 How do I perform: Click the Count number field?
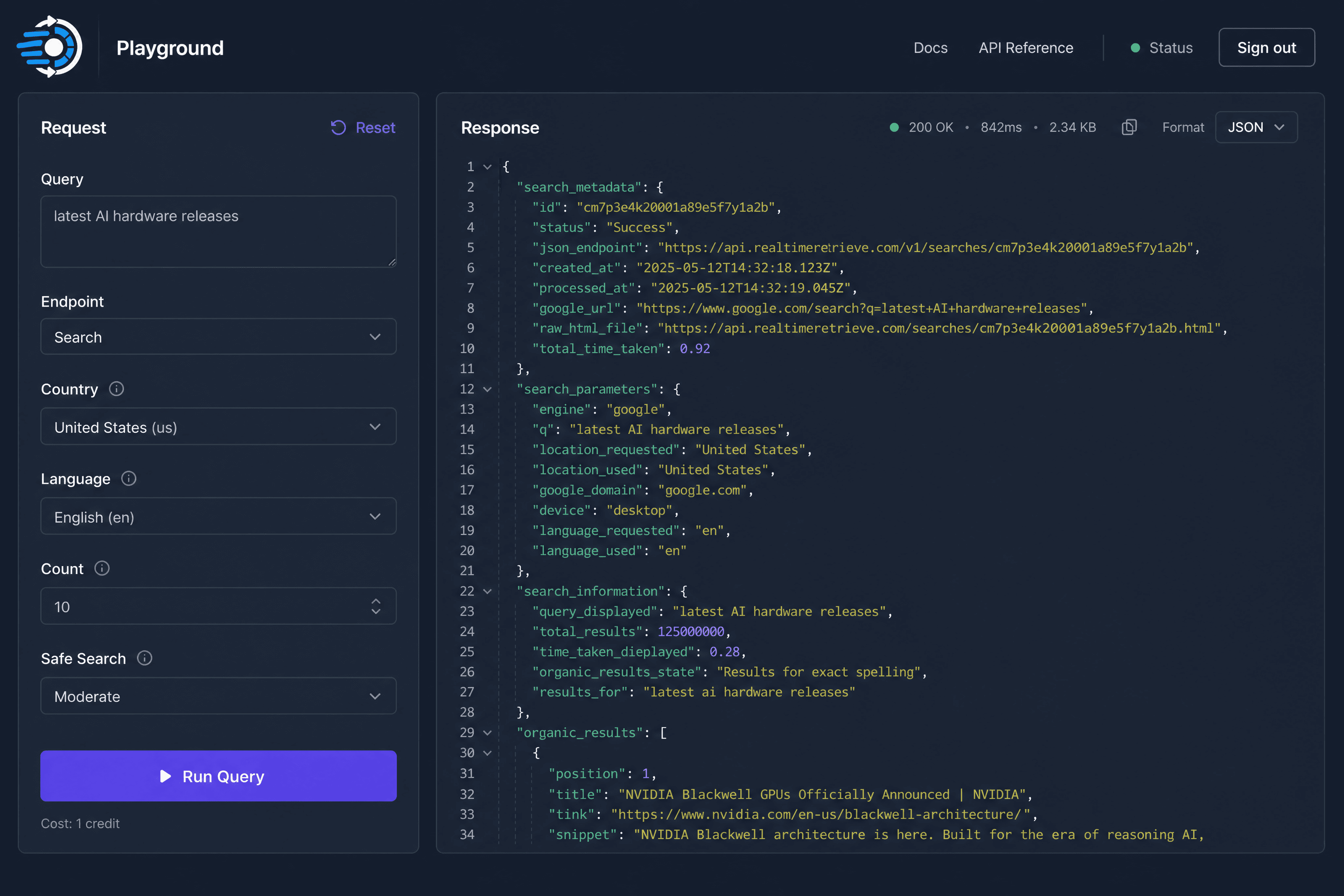tap(218, 605)
